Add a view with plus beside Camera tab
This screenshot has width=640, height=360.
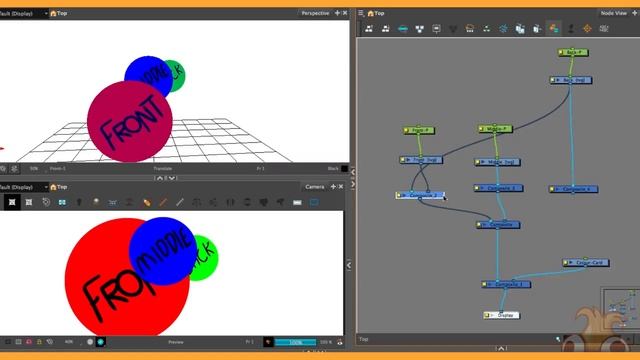[333, 187]
